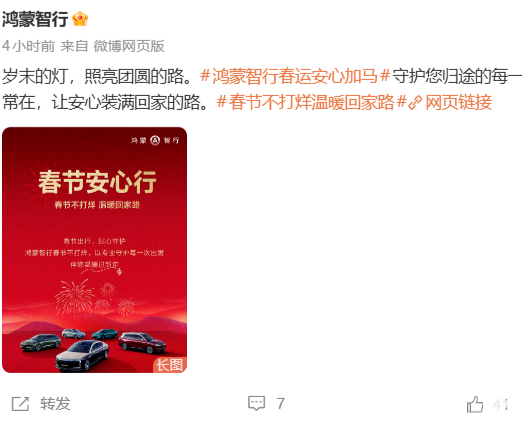Image resolution: width=522 pixels, height=426 pixels.
Task: Click the fireworks area of the poster
Action: [x=94, y=298]
